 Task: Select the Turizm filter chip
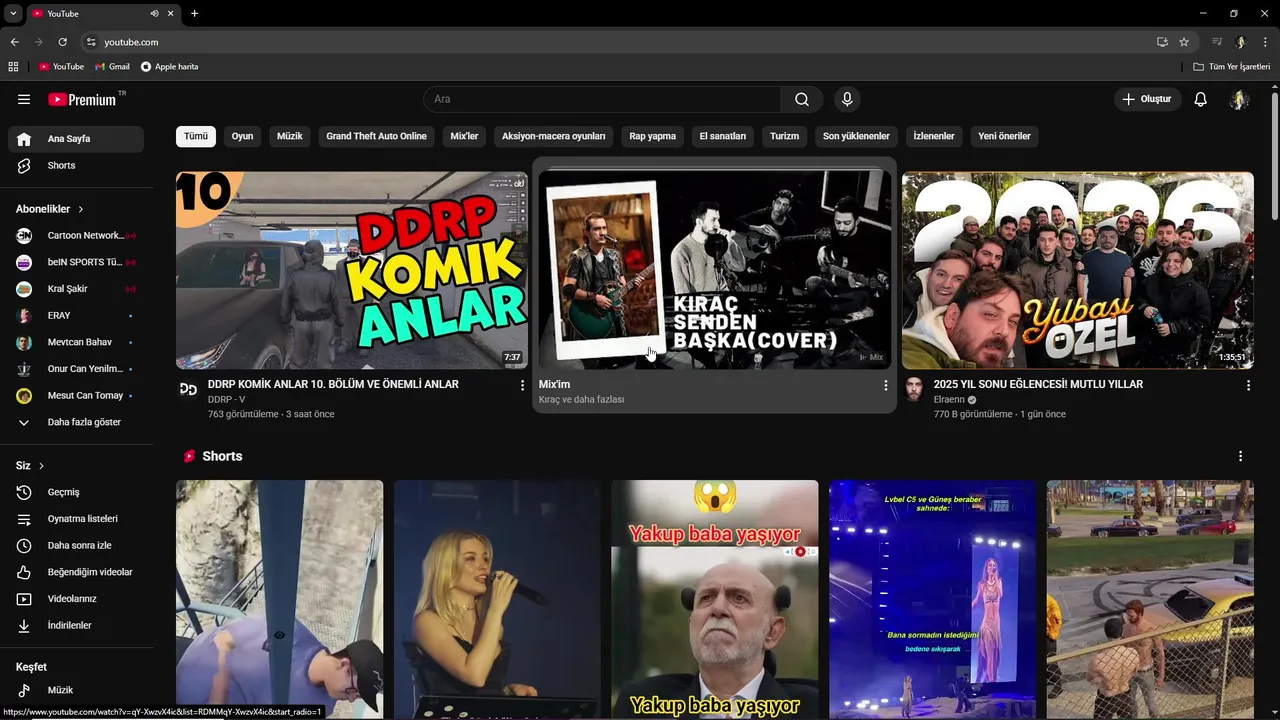tap(785, 136)
